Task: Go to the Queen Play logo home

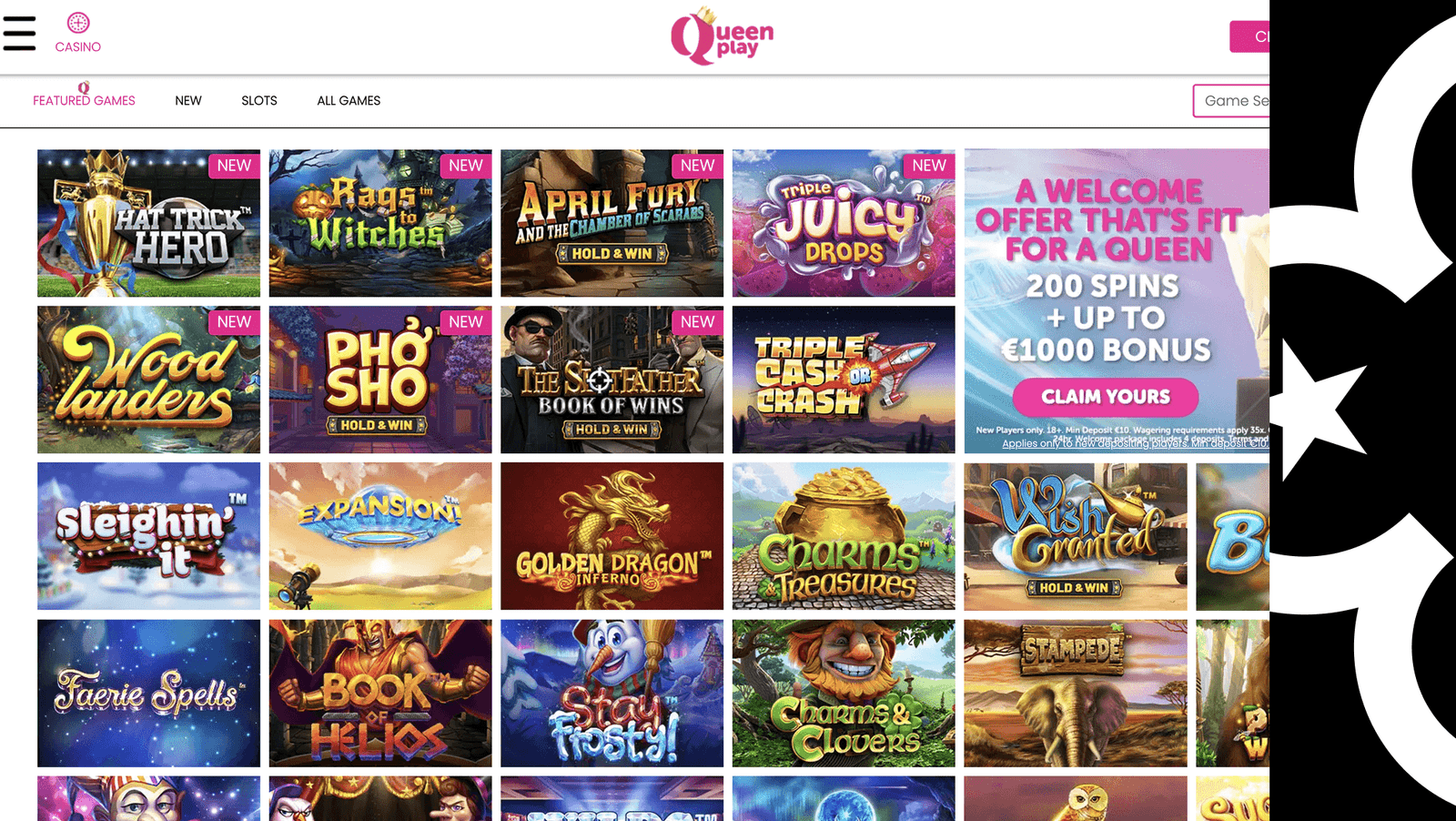Action: [722, 36]
